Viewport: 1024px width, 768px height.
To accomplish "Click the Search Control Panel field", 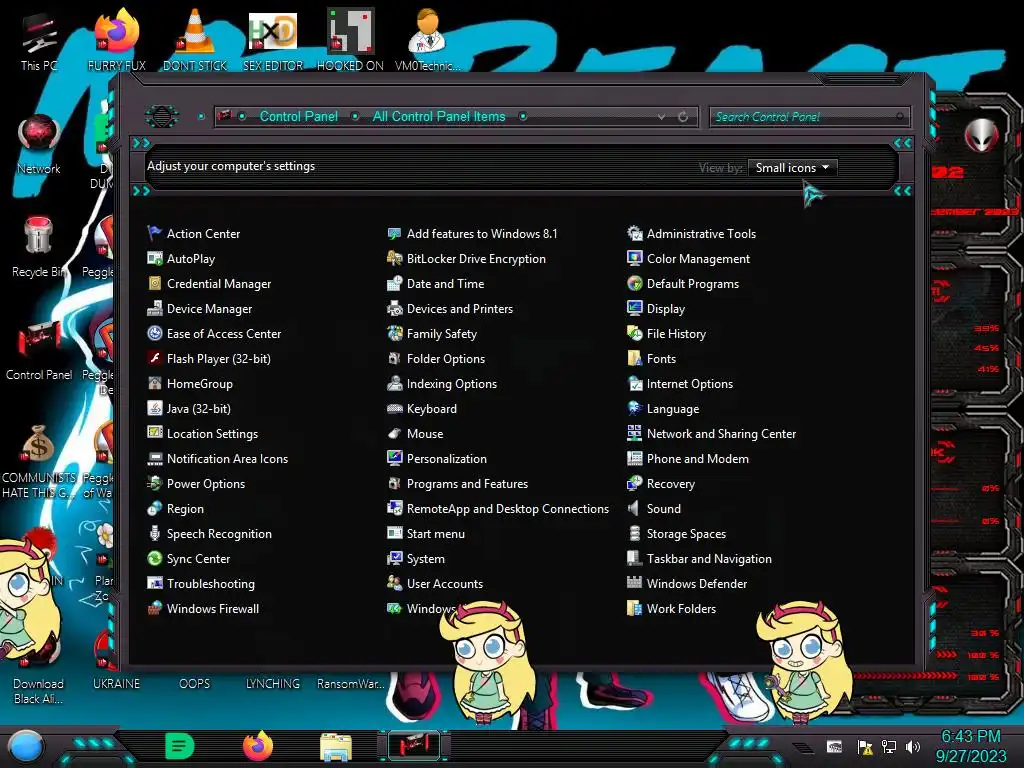I will (808, 117).
